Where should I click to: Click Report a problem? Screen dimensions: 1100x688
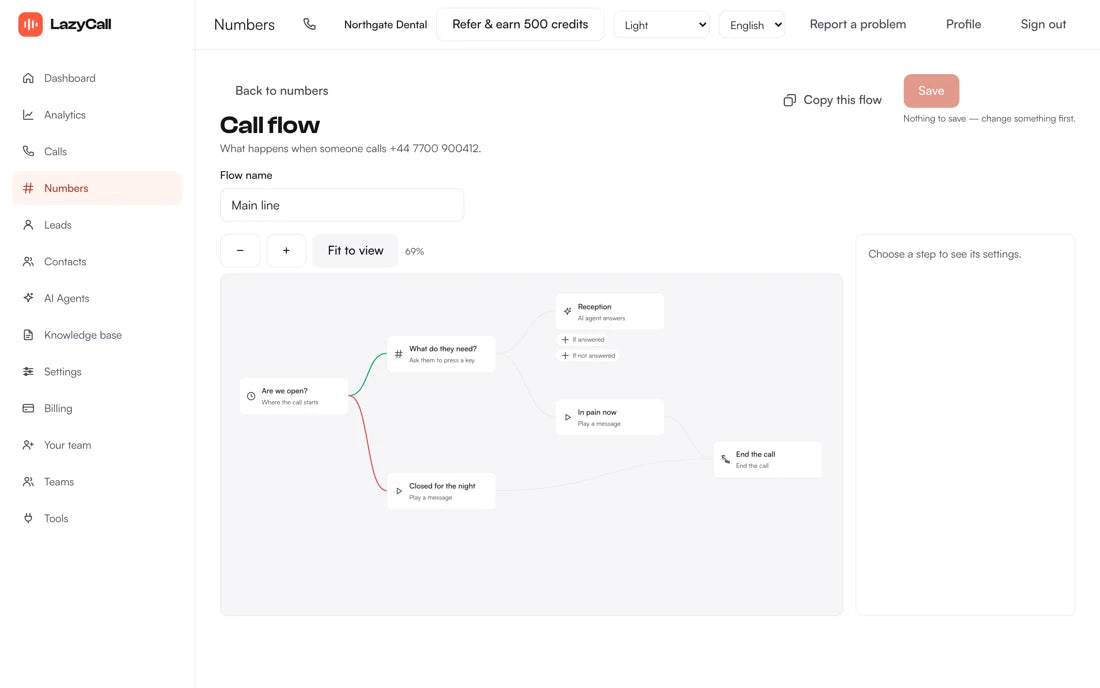pos(857,25)
